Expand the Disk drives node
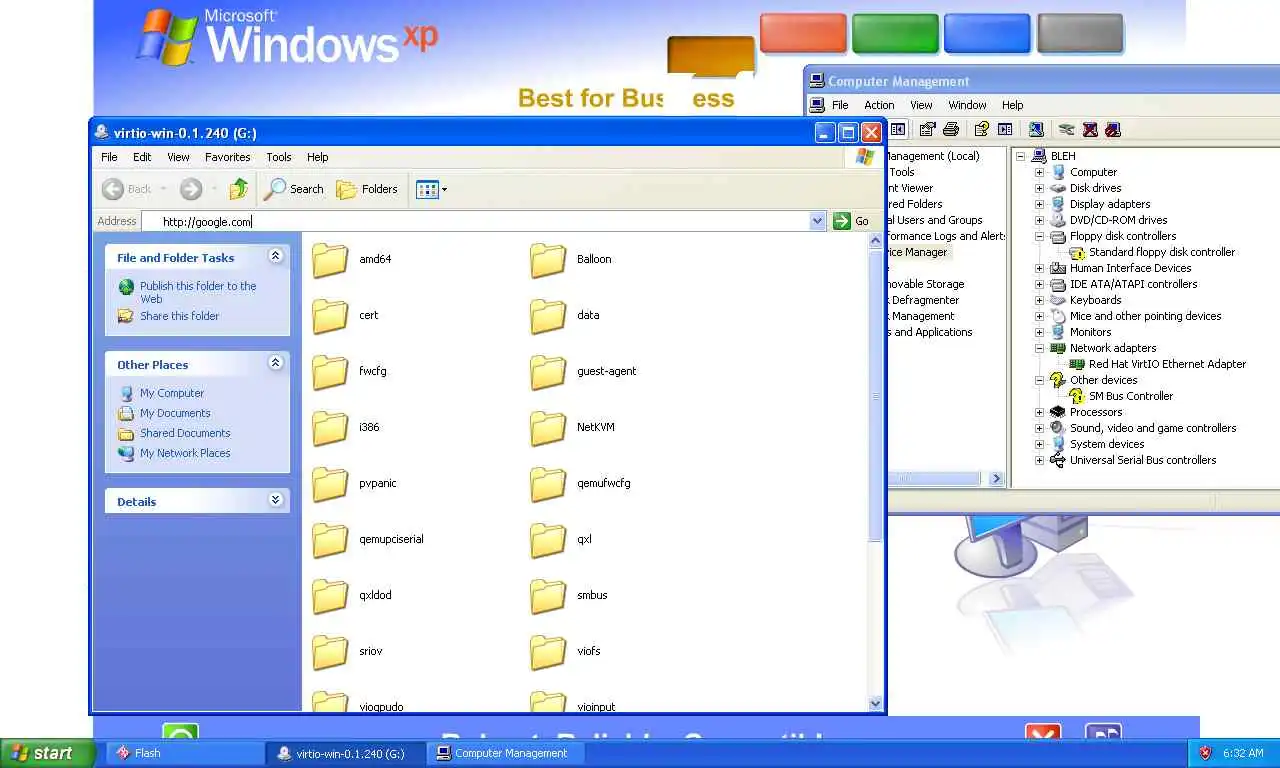This screenshot has width=1280, height=768. click(x=1039, y=188)
